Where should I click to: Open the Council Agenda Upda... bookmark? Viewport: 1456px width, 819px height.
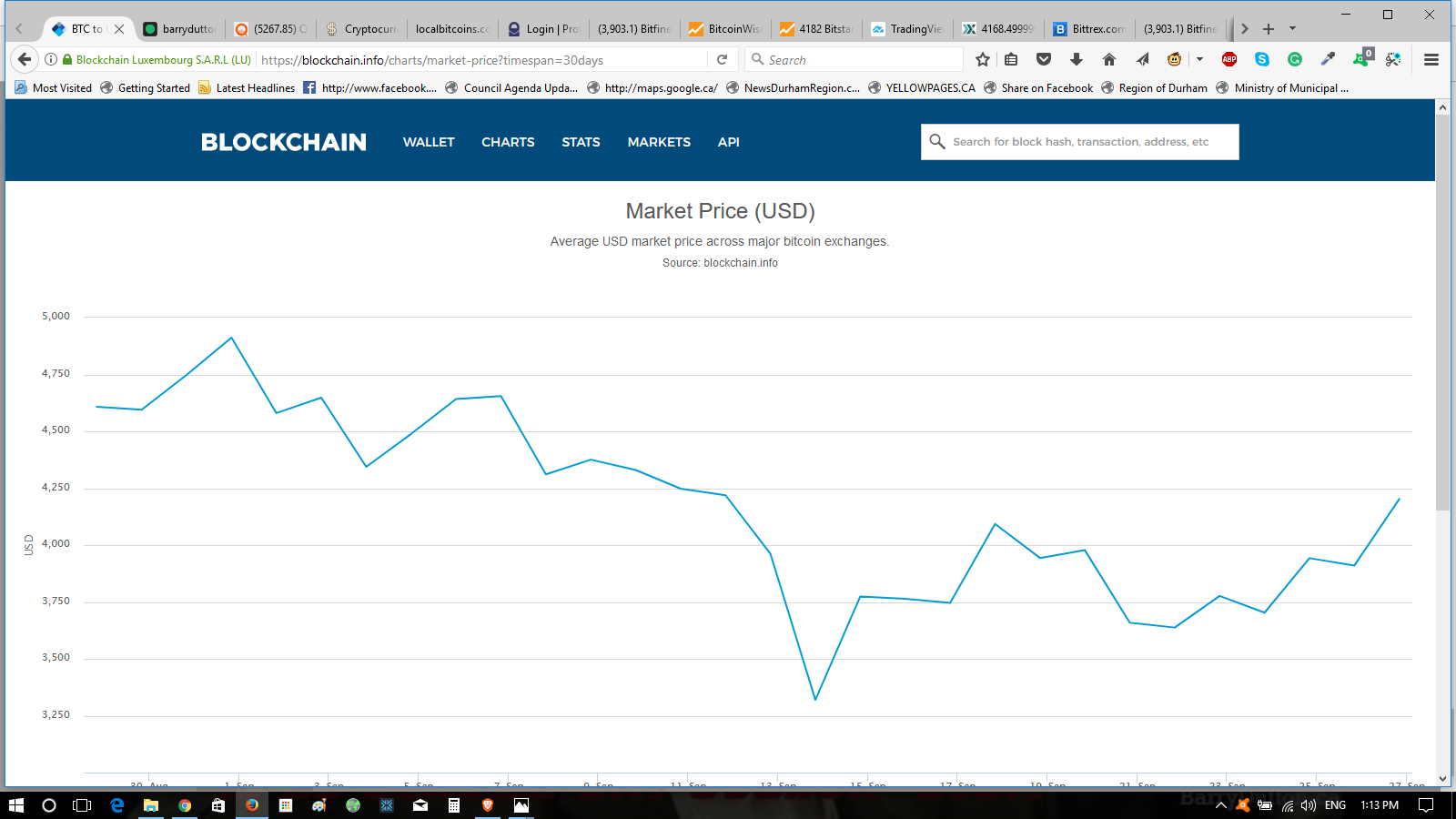tap(511, 88)
